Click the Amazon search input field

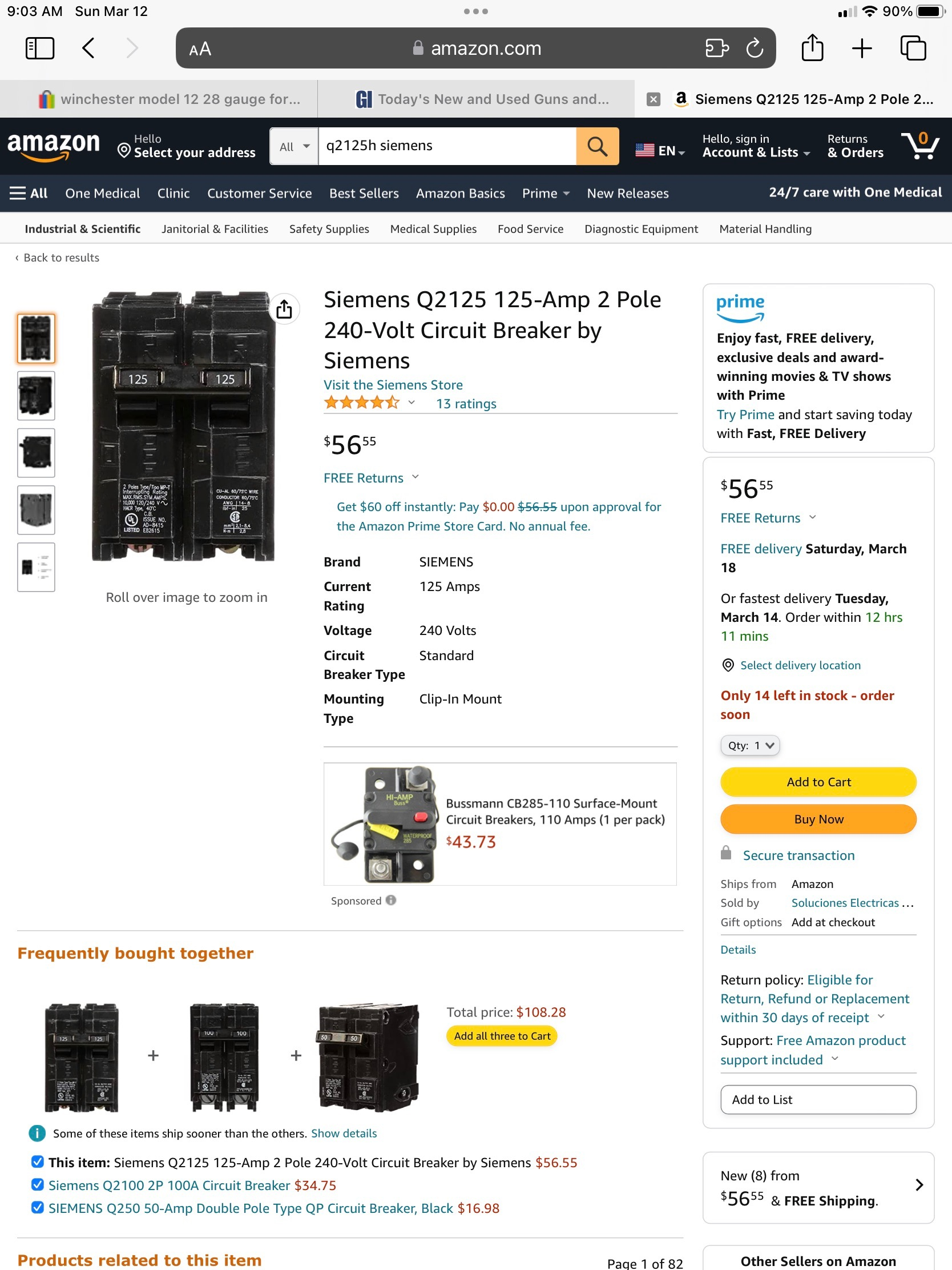coord(447,146)
